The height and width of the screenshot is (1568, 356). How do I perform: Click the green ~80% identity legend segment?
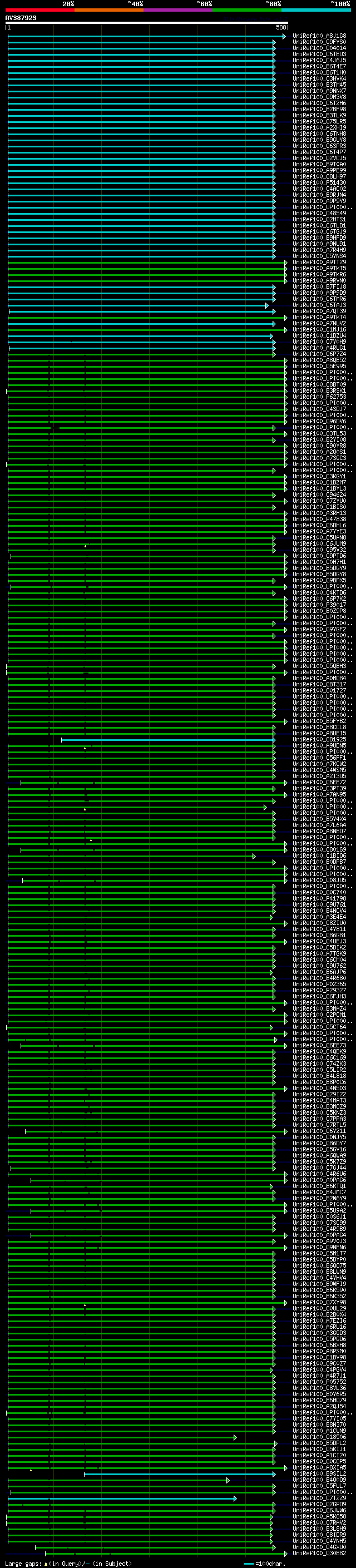247,10
